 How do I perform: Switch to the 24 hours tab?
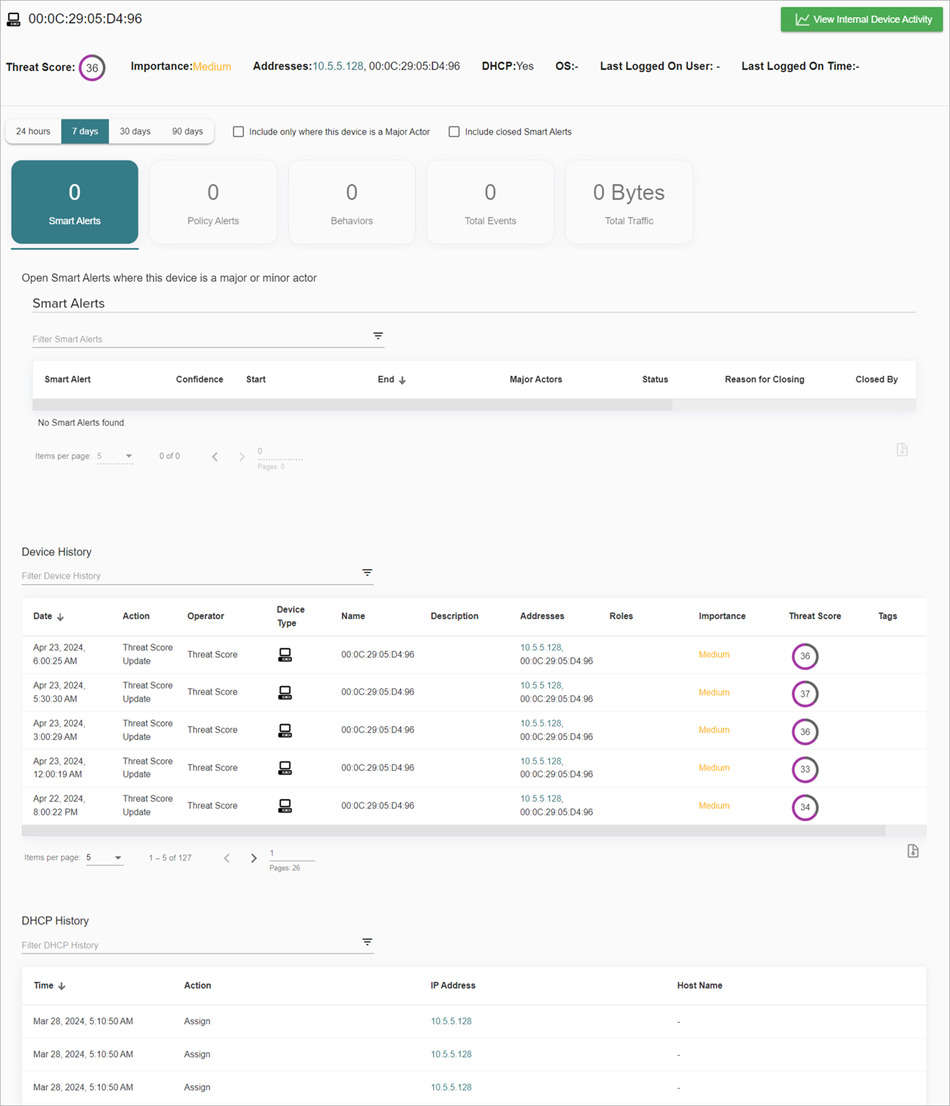click(32, 131)
